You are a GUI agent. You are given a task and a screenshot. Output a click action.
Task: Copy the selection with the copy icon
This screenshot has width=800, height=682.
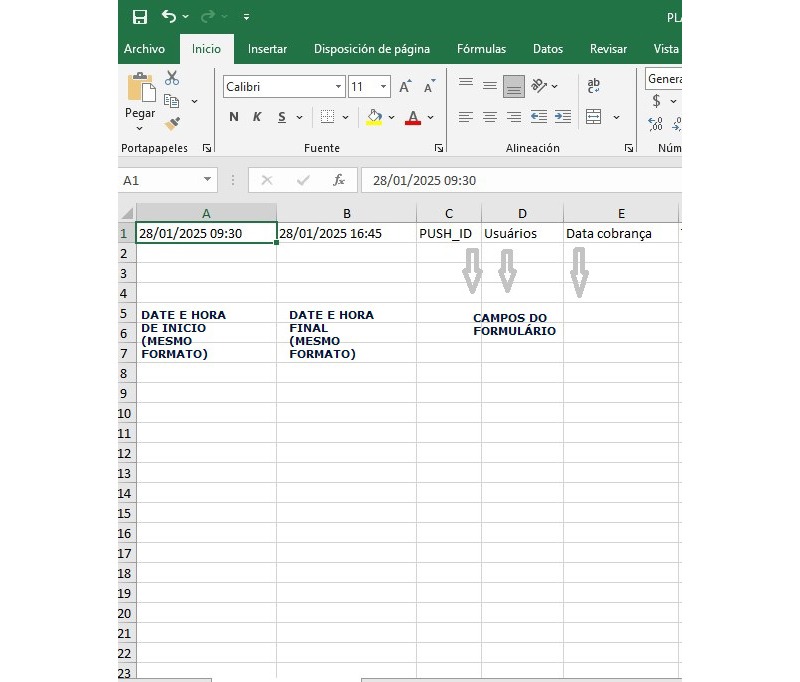171,101
